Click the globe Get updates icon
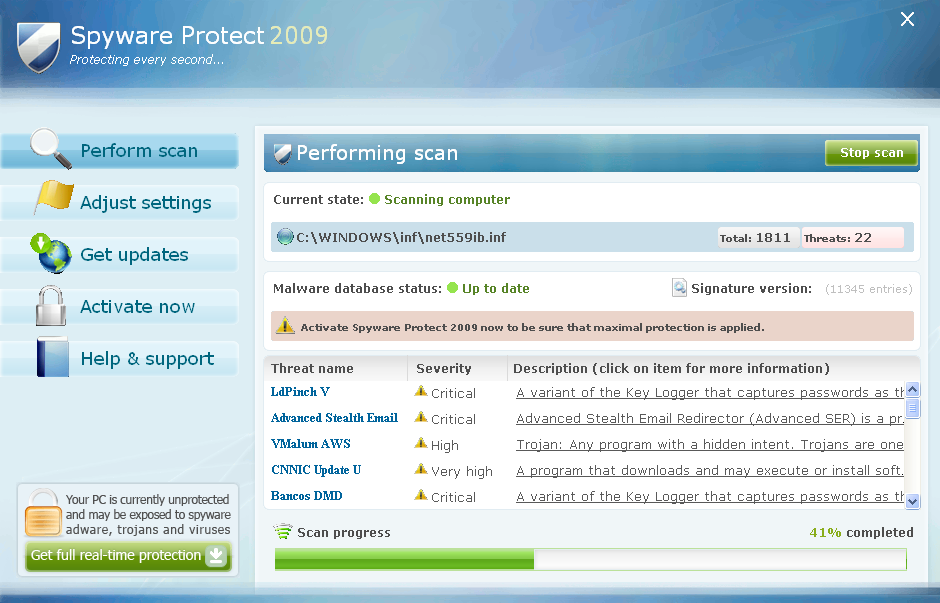The height and width of the screenshot is (603, 940). 52,253
